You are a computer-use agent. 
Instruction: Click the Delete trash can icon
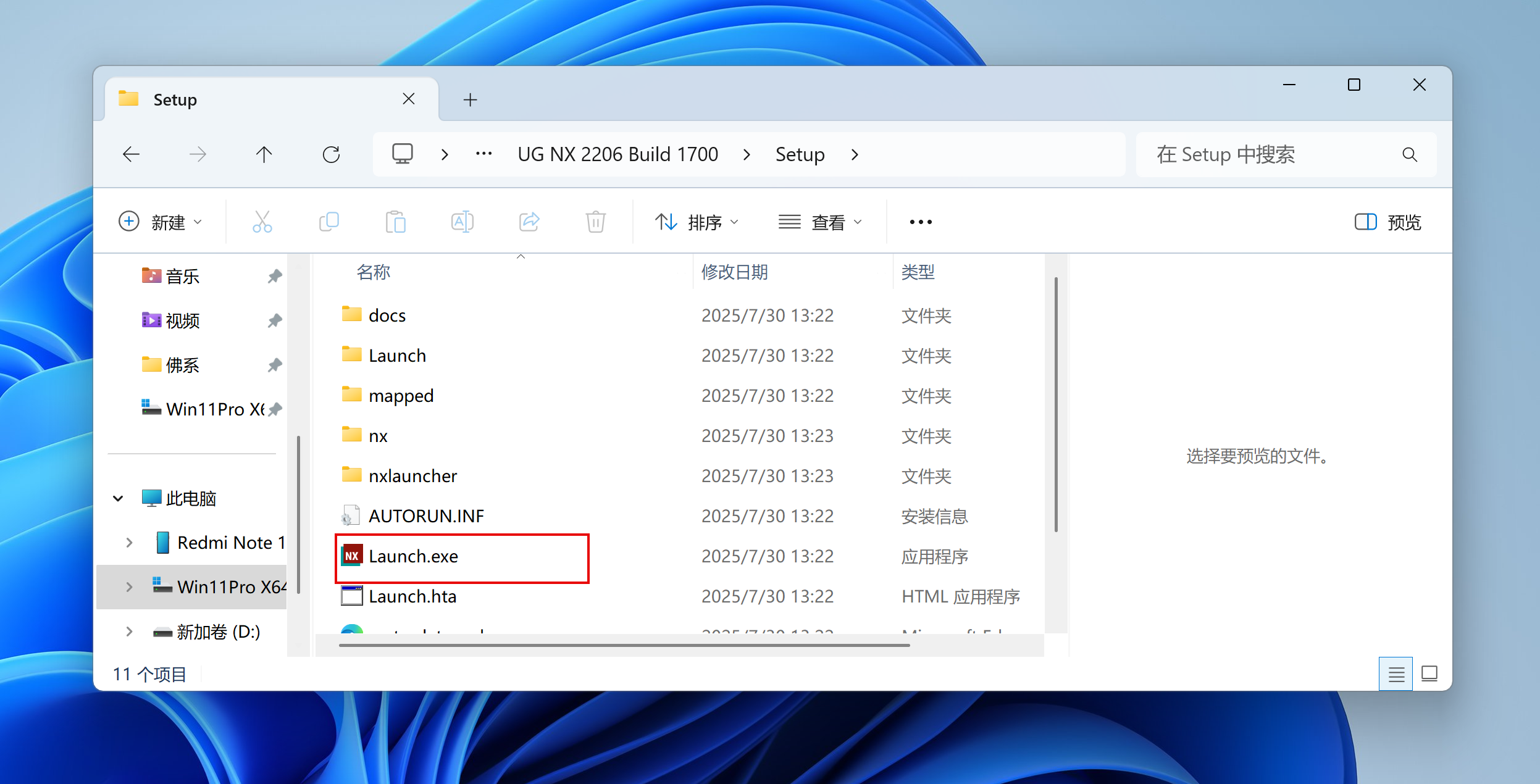click(x=595, y=222)
